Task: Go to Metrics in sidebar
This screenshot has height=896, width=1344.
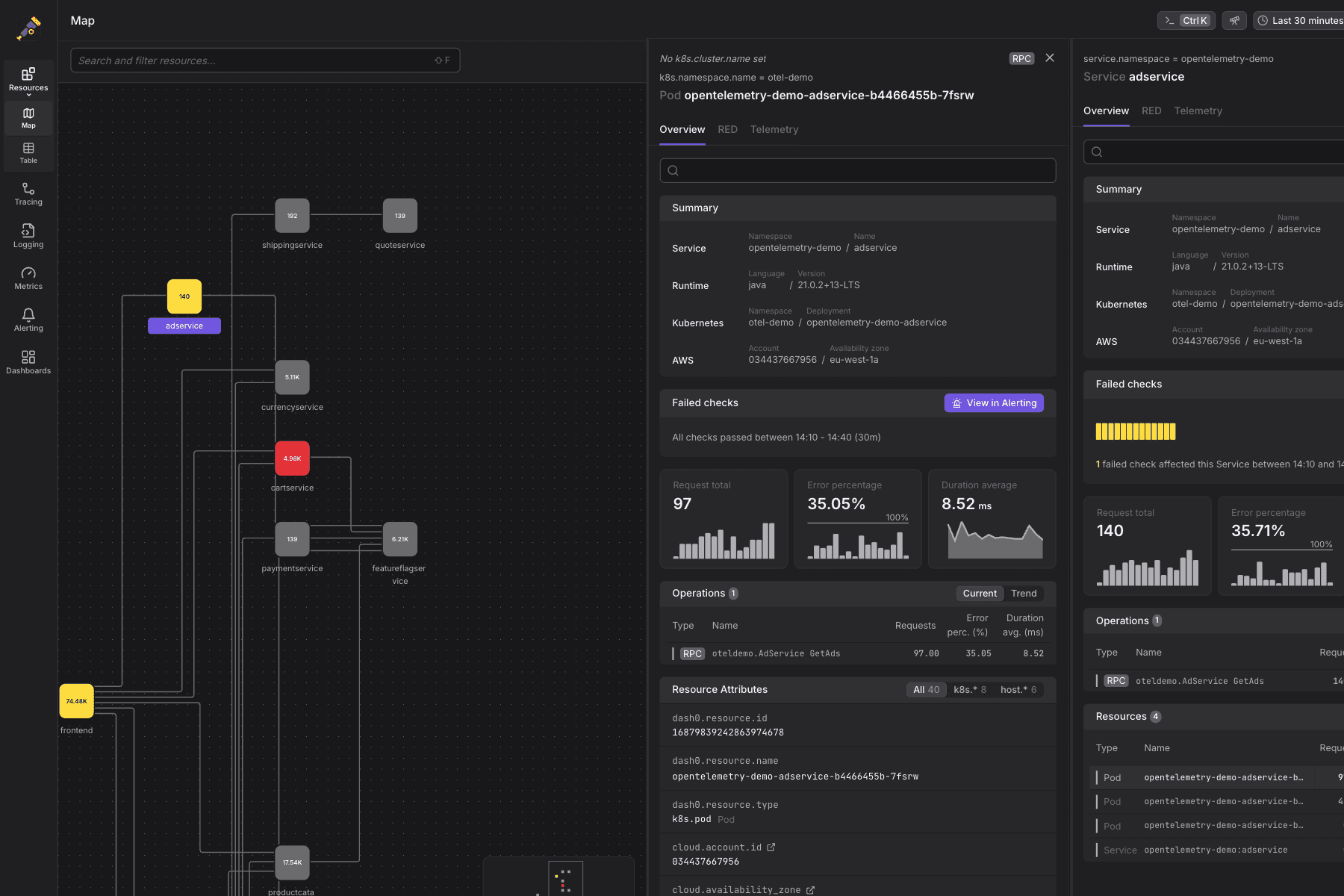Action: (x=28, y=279)
